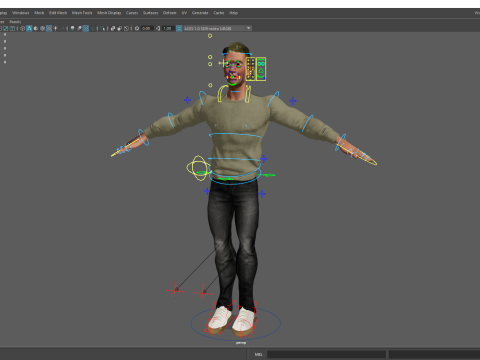
Task: Click the MEL script type label
Action: 259,354
